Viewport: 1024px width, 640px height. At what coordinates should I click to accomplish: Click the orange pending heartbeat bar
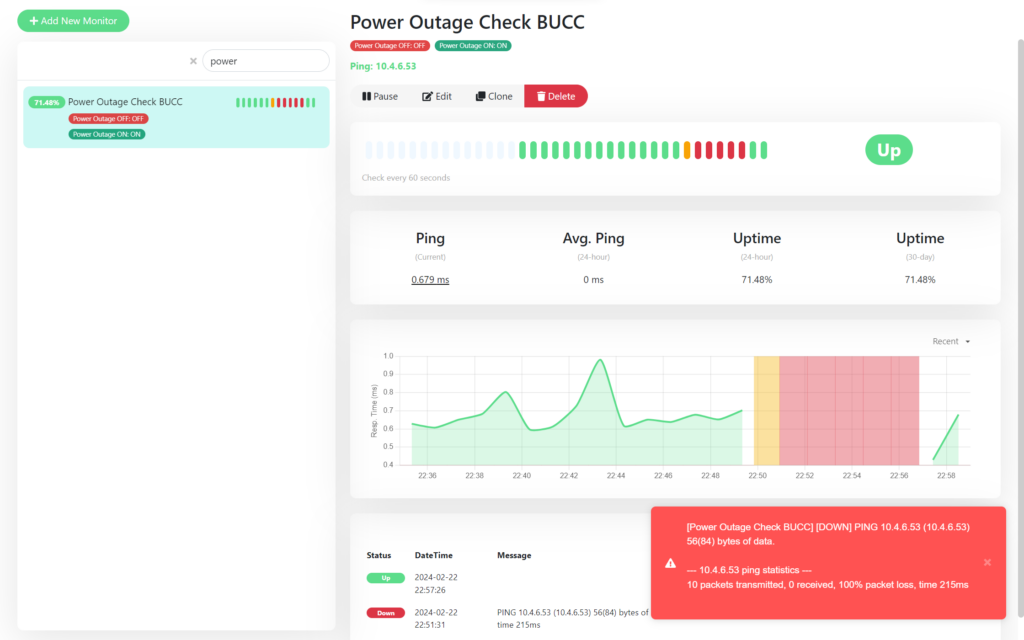[687, 150]
